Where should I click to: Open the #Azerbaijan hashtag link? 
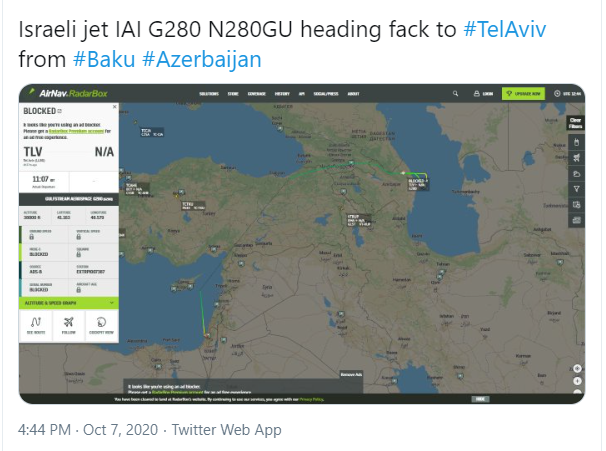pos(202,60)
